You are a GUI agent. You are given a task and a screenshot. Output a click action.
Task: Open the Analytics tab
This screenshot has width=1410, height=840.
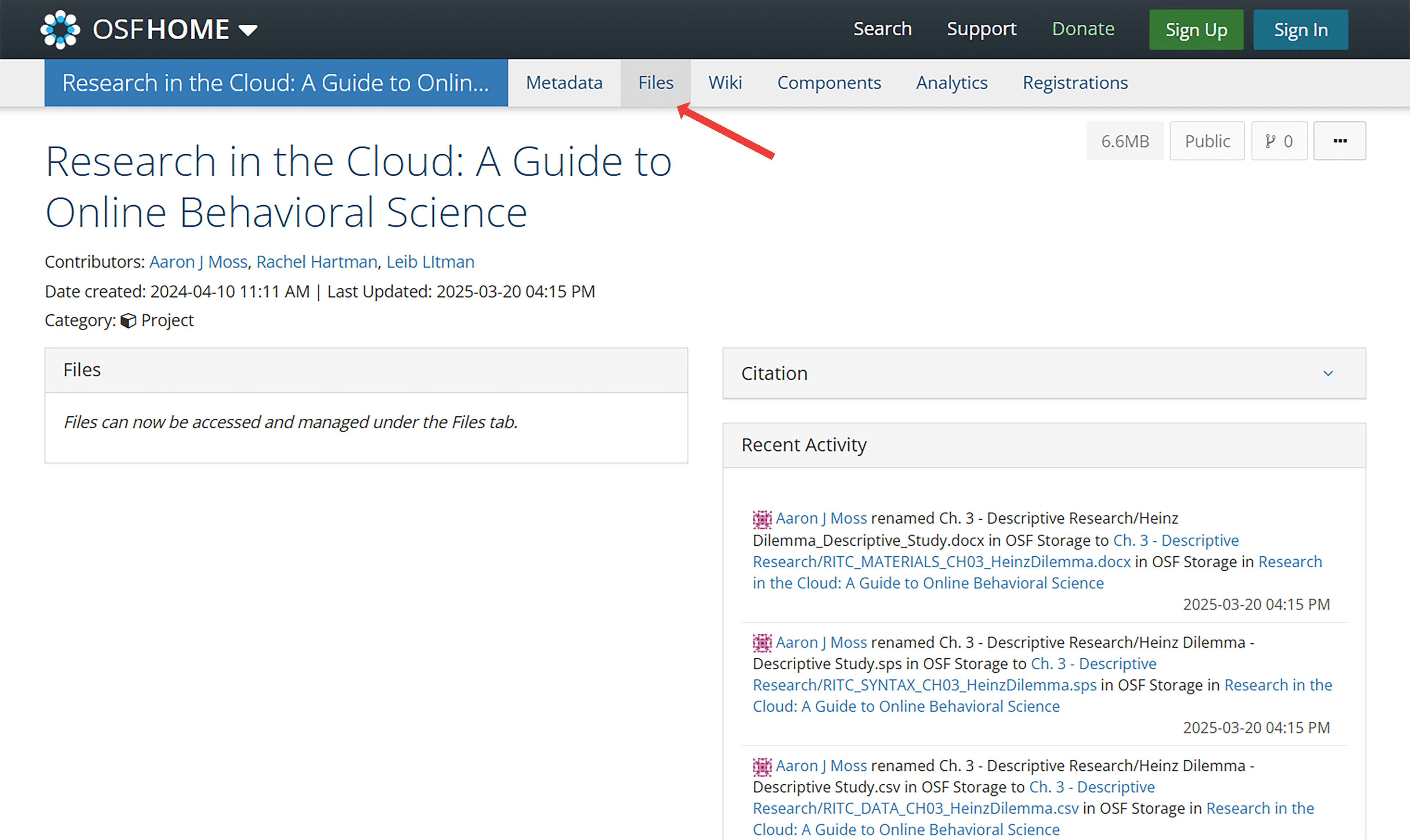pyautogui.click(x=952, y=83)
